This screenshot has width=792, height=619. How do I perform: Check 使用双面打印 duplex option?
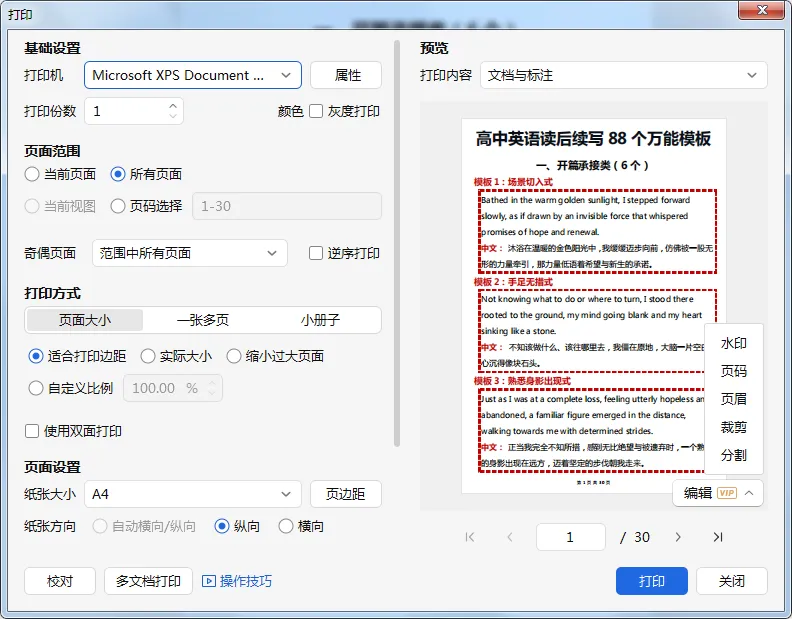[32, 431]
